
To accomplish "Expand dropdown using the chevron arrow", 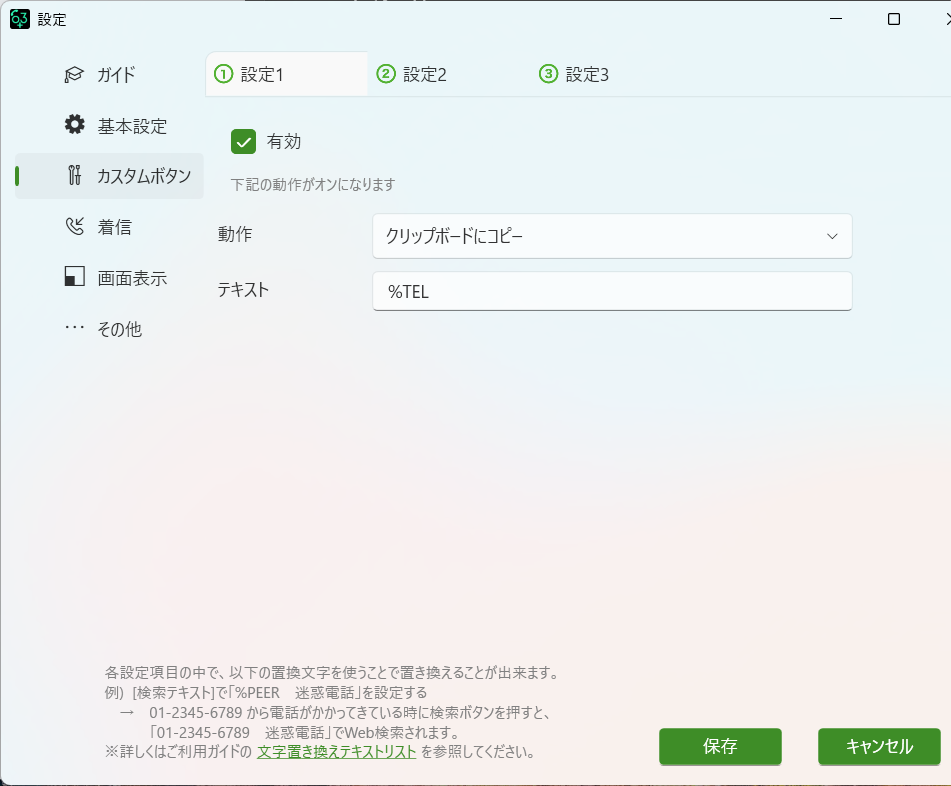I will click(832, 236).
